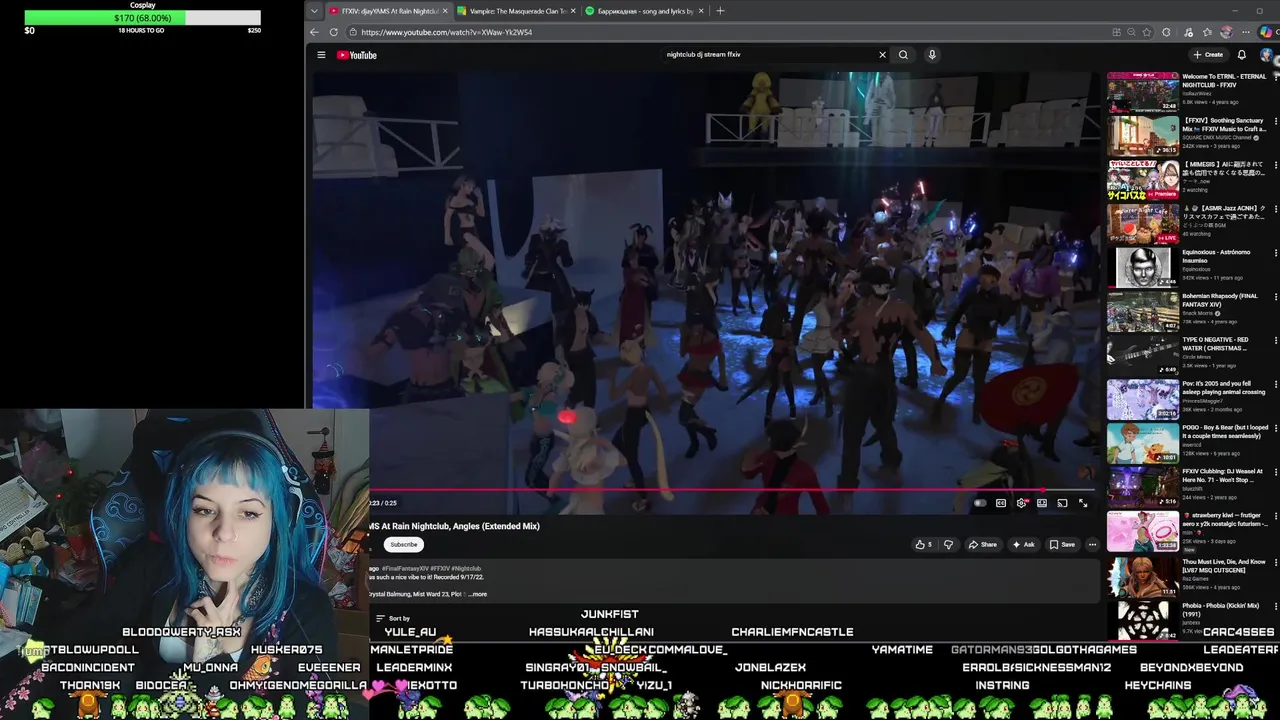This screenshot has width=1280, height=720.
Task: Open the video player settings gear
Action: pyautogui.click(x=1021, y=503)
